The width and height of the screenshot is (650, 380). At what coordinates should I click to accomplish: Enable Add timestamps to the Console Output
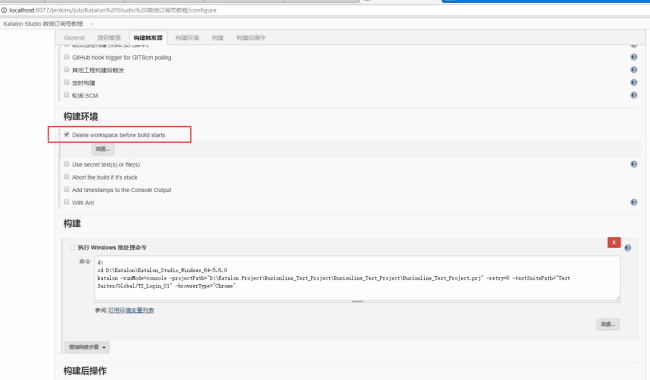67,189
